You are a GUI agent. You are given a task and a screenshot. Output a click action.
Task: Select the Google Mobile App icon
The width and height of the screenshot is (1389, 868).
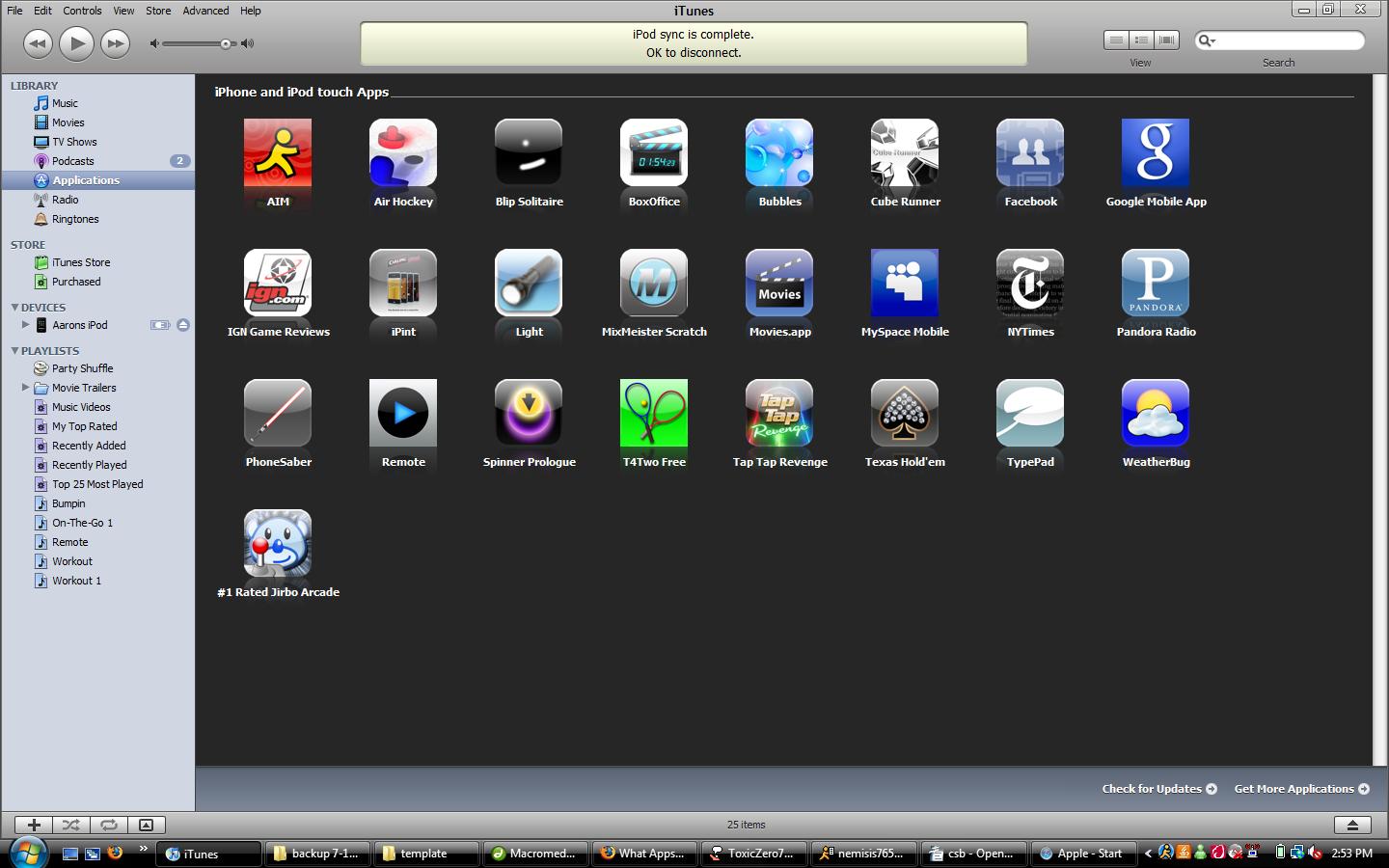tap(1156, 152)
